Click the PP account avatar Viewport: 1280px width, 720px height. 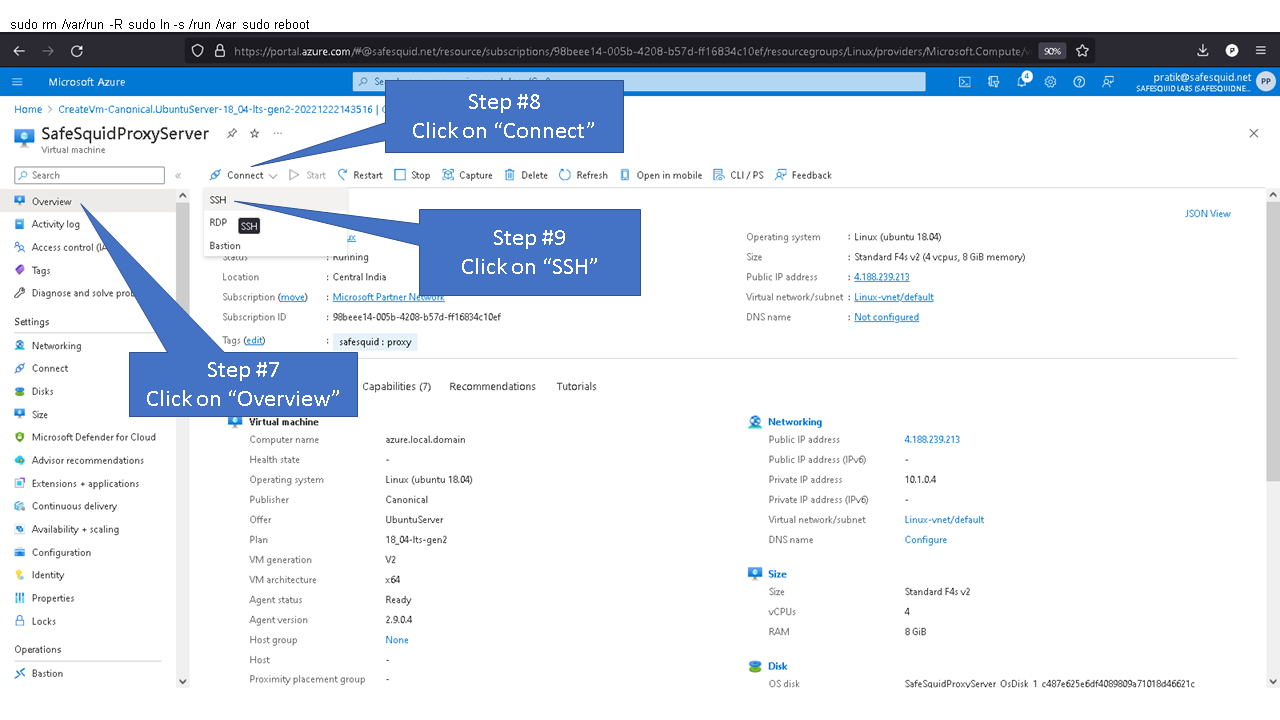pos(1265,82)
